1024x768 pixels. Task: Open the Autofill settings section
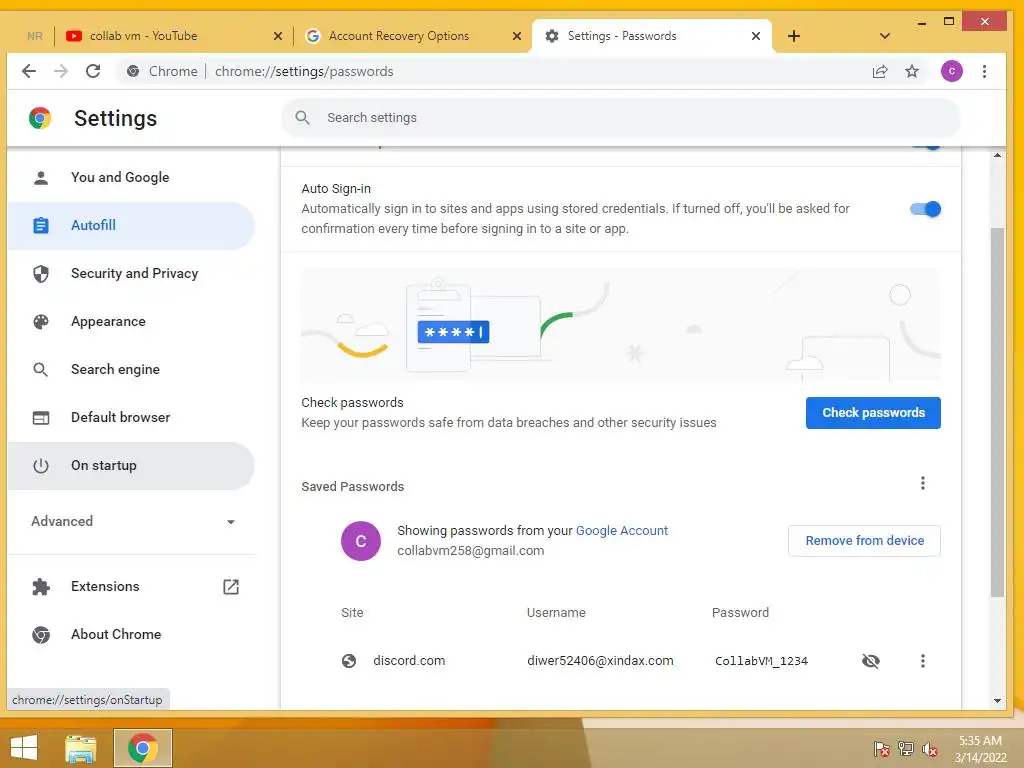click(131, 225)
